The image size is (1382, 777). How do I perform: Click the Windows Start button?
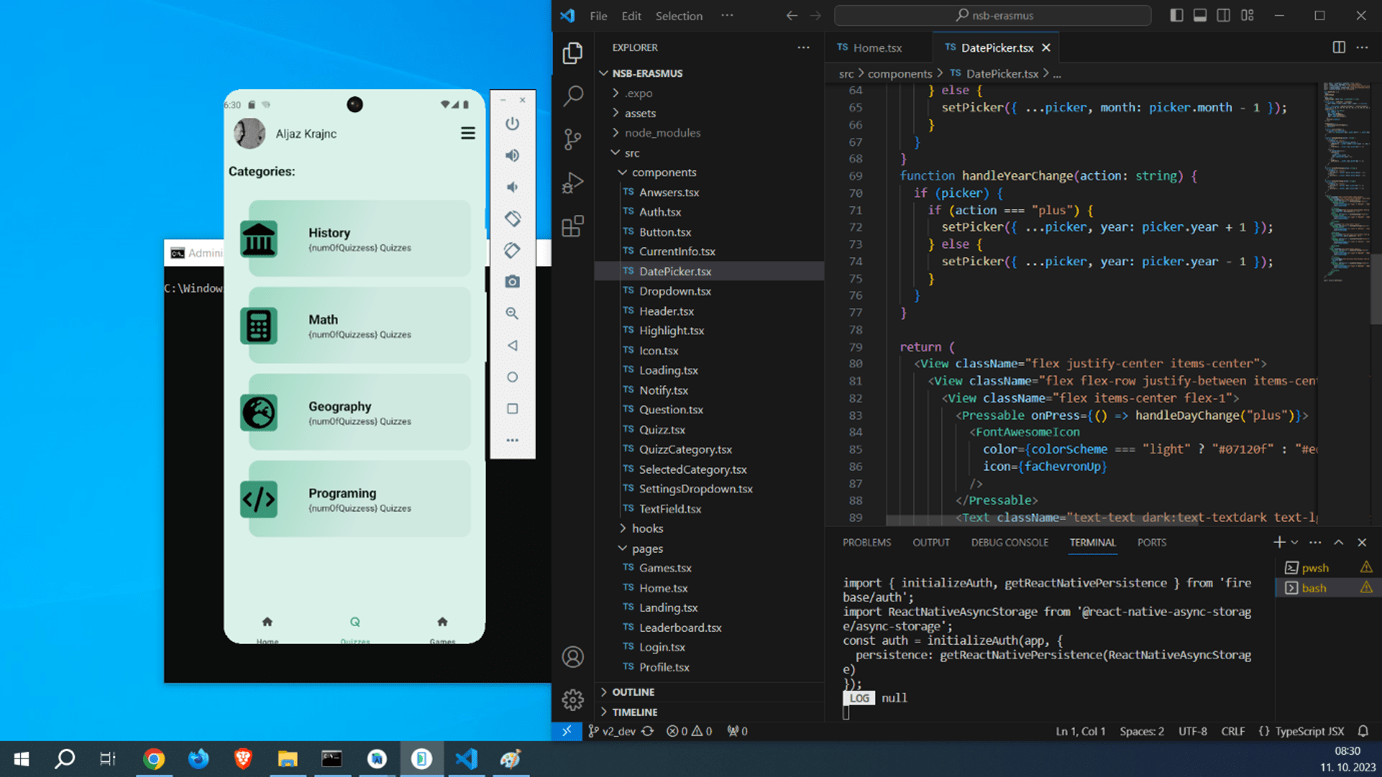[x=21, y=759]
